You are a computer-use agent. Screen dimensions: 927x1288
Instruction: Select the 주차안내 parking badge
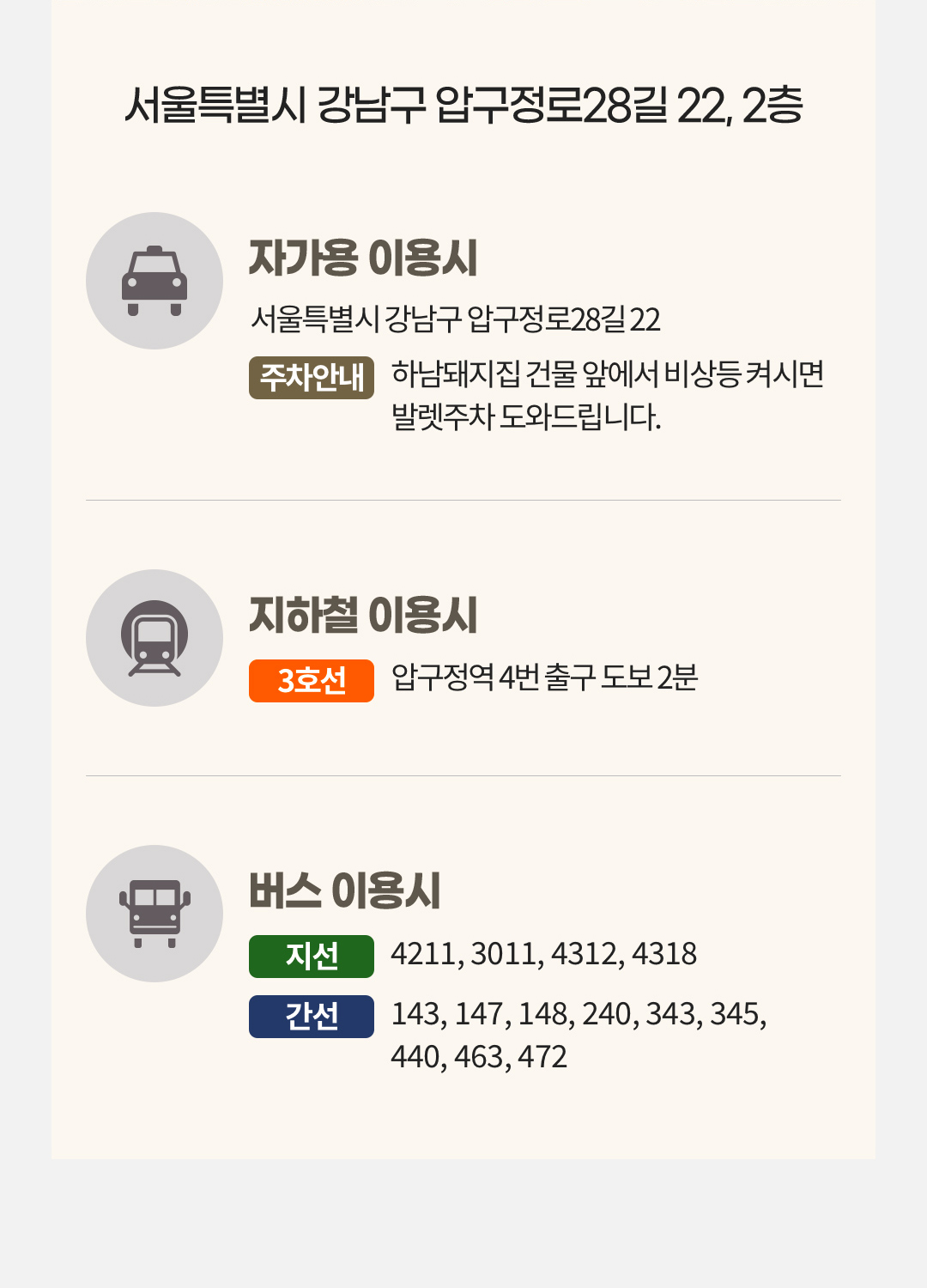[x=312, y=378]
